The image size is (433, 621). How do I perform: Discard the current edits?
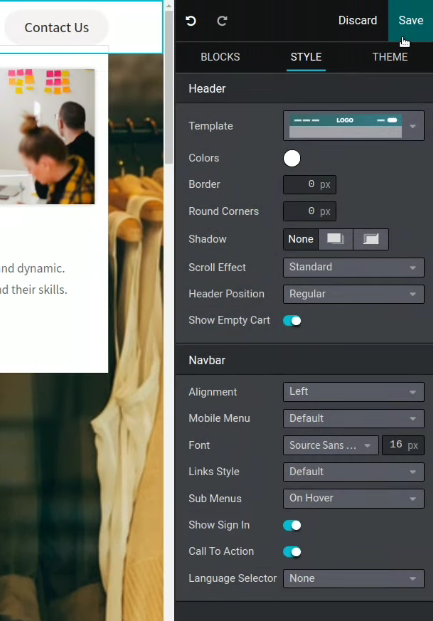357,21
